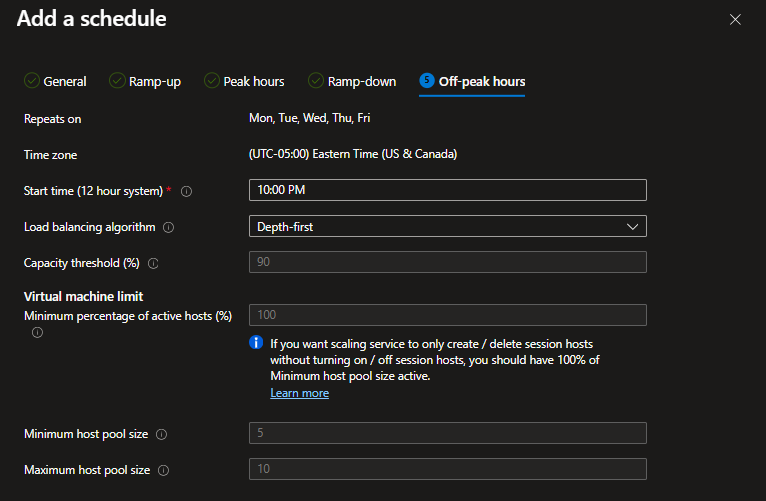Click the Repeats on label
This screenshot has height=501, width=766.
click(x=53, y=119)
